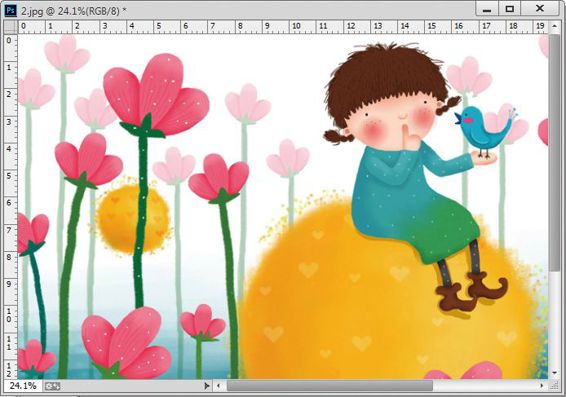The height and width of the screenshot is (397, 566).
Task: Minimize the 2.jpg document window
Action: coord(487,9)
